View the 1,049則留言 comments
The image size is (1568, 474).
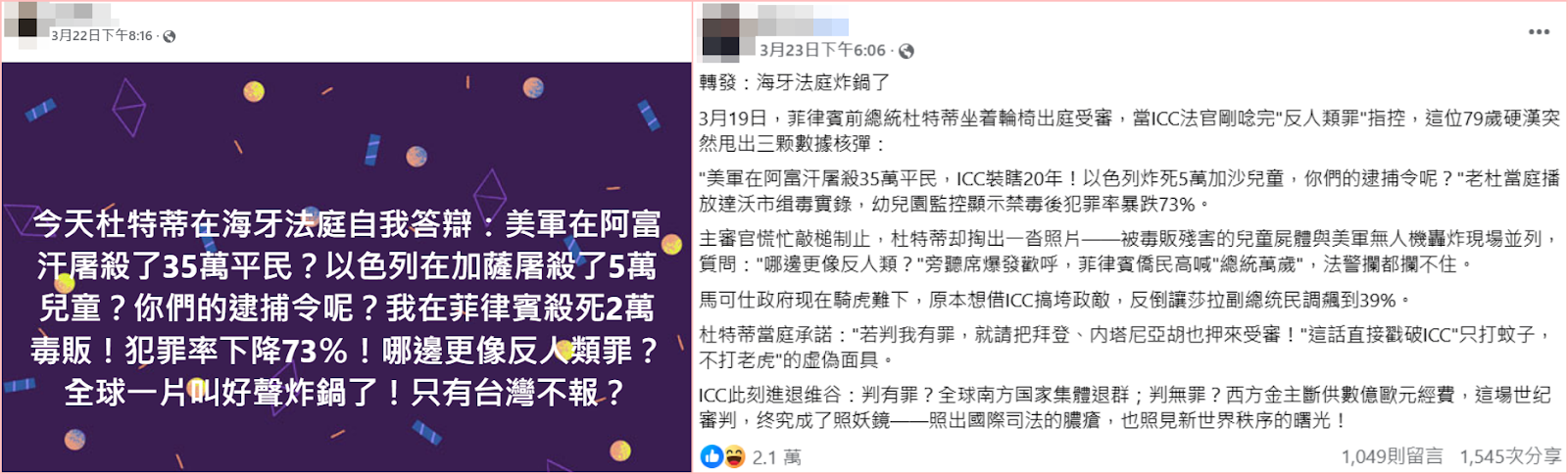(x=1392, y=456)
